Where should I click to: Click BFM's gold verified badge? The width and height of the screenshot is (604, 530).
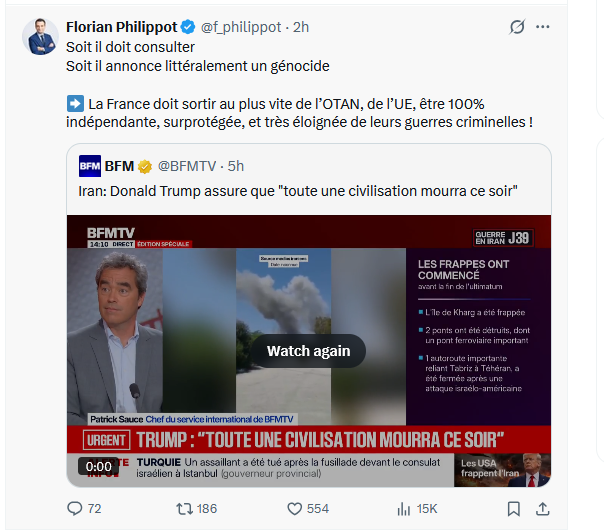144,165
